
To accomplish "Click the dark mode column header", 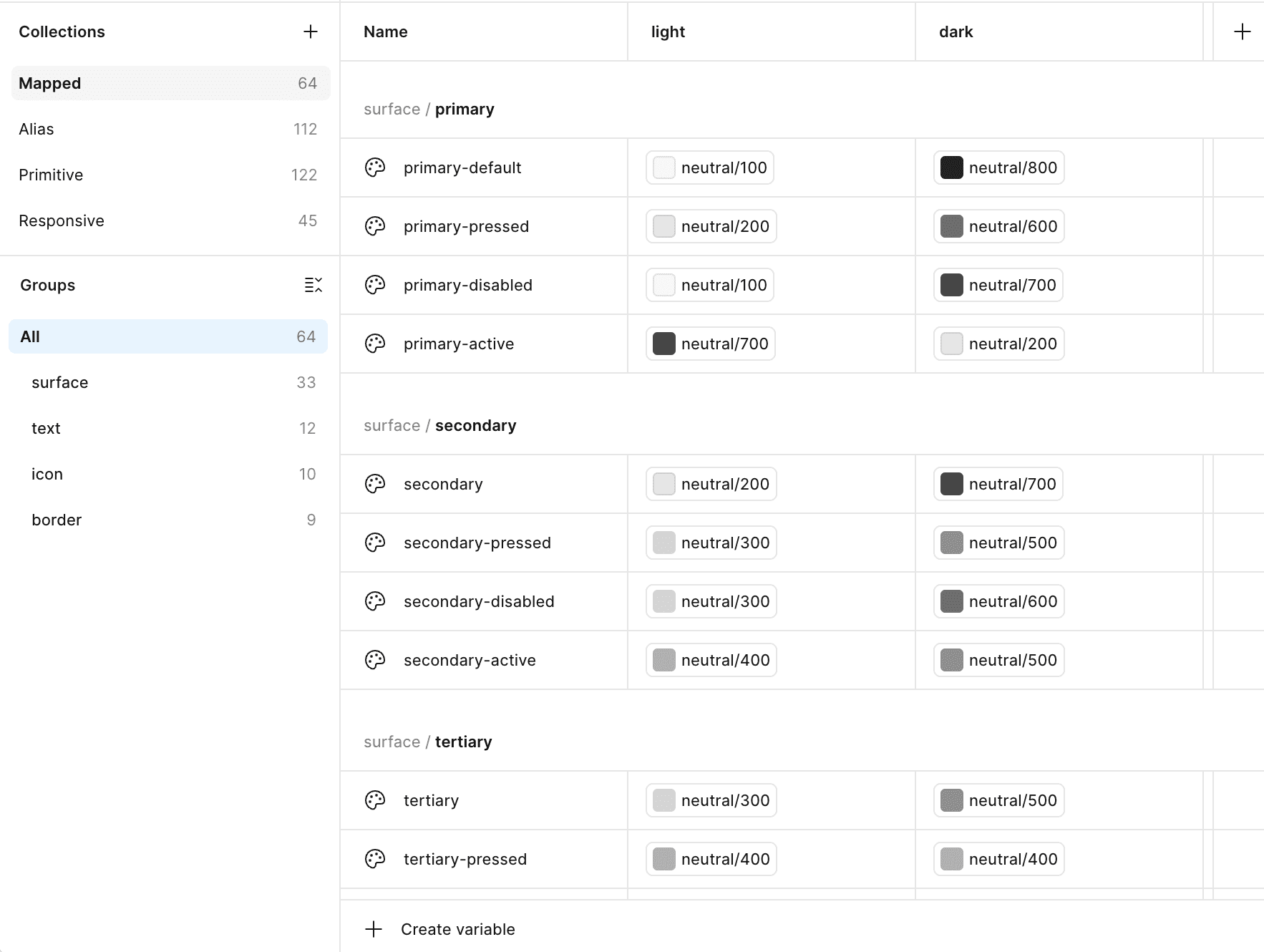I will (x=1059, y=31).
